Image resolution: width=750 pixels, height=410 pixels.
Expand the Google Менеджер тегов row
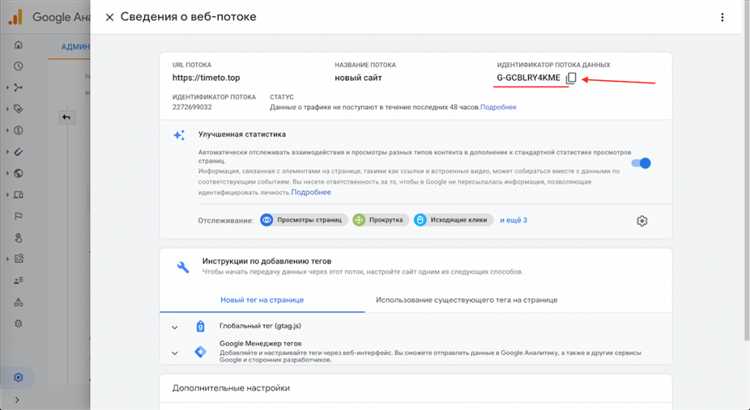pyautogui.click(x=416, y=352)
